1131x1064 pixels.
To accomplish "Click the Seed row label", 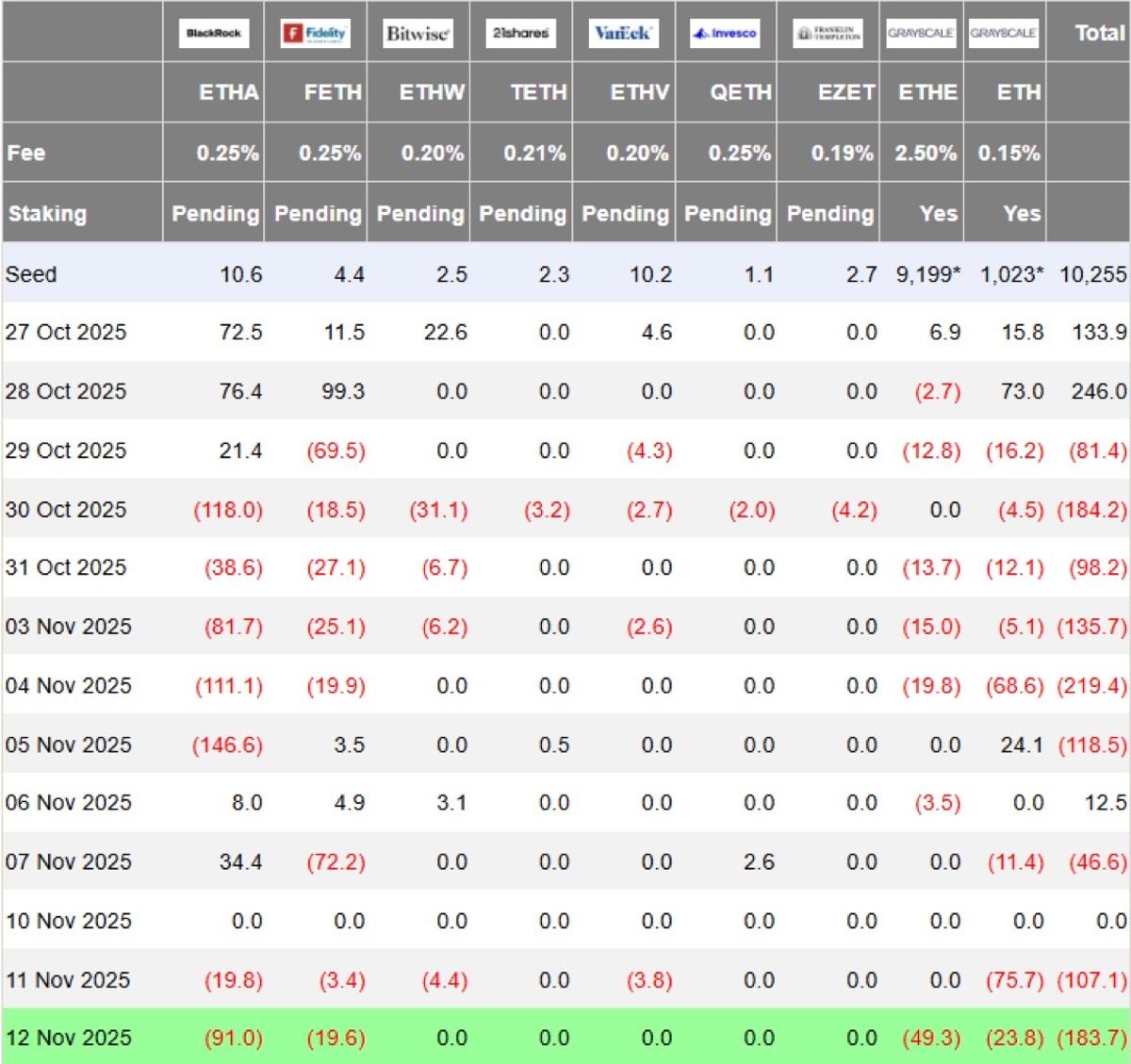I will point(31,274).
